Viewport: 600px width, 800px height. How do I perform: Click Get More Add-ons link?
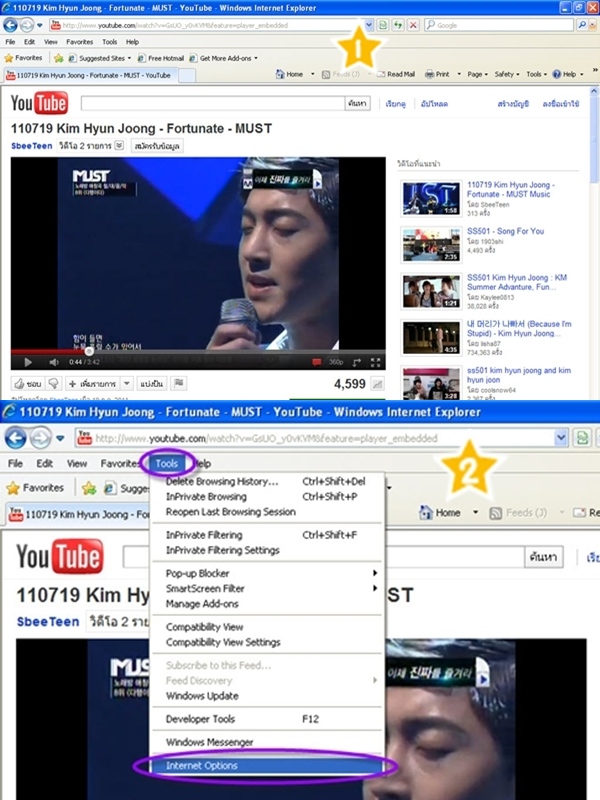pyautogui.click(x=223, y=58)
